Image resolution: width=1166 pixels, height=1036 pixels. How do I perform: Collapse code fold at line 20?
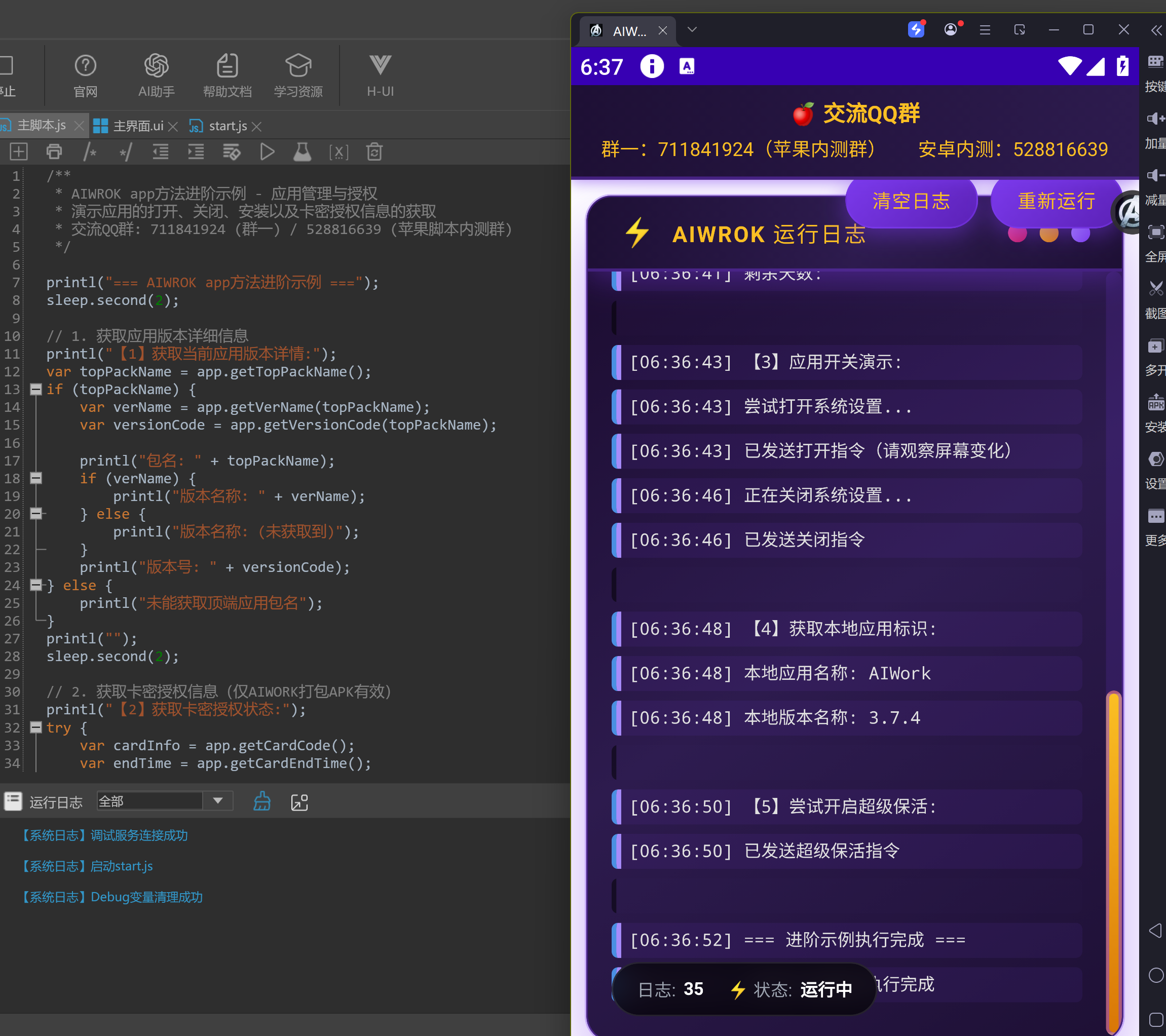point(35,514)
